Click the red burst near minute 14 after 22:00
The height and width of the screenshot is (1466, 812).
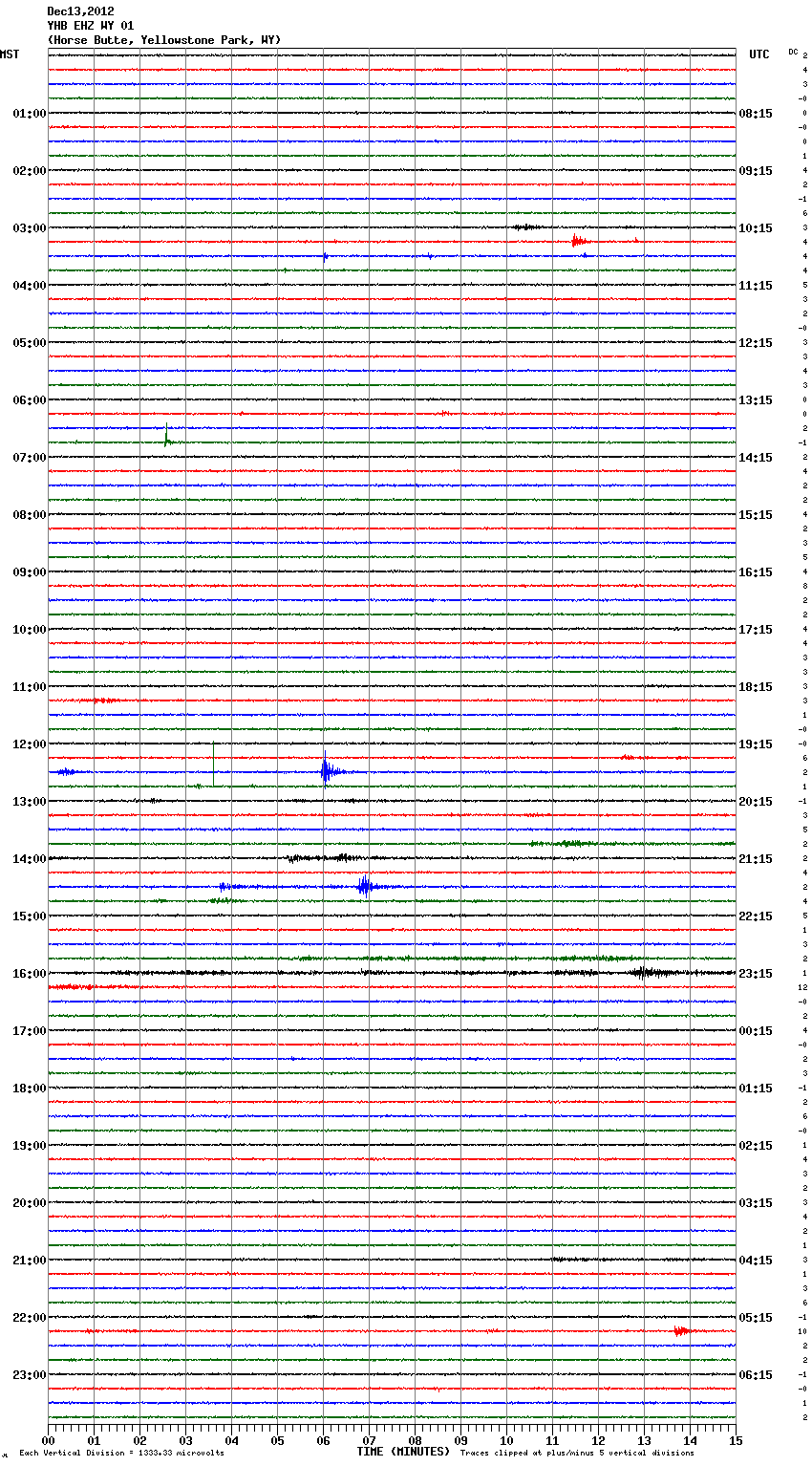click(x=680, y=1330)
